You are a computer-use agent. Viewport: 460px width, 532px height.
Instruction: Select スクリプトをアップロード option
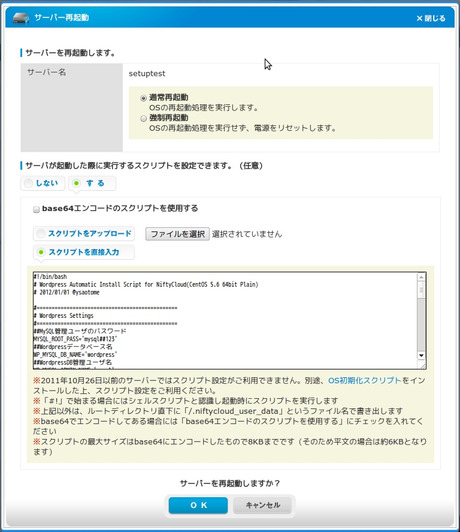pos(84,233)
